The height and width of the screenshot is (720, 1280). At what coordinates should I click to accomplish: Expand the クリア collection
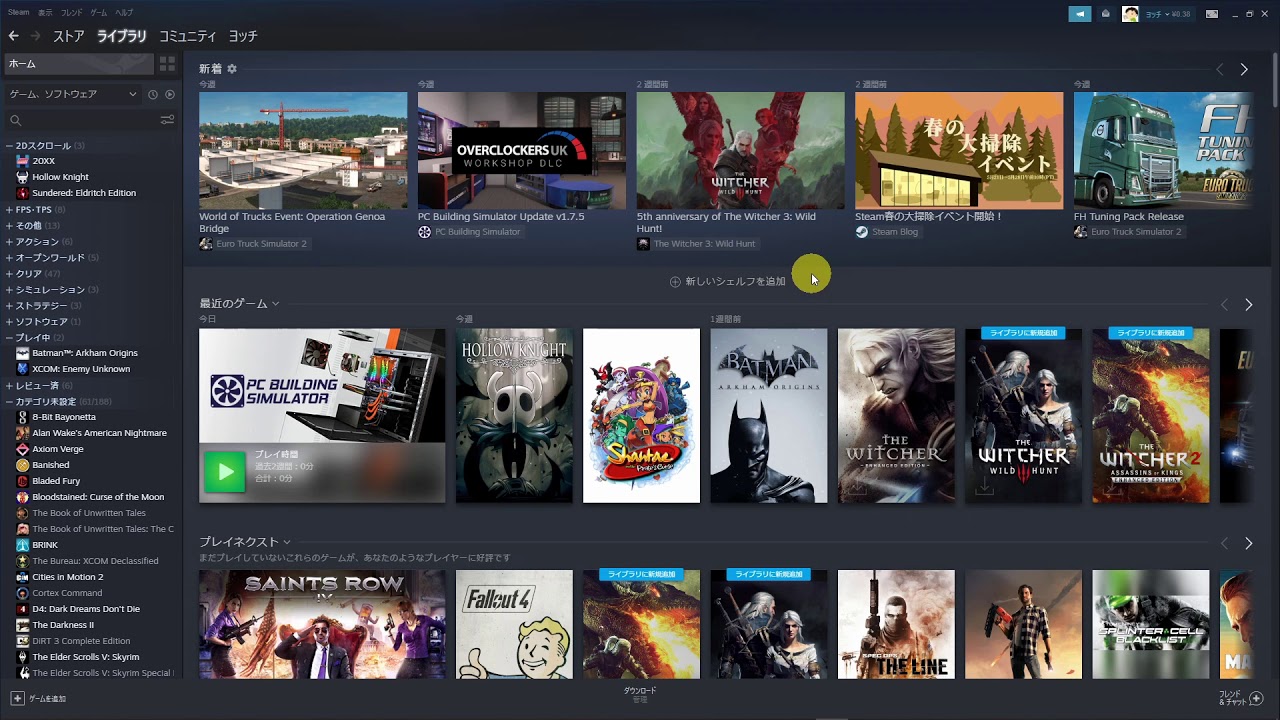coord(9,274)
